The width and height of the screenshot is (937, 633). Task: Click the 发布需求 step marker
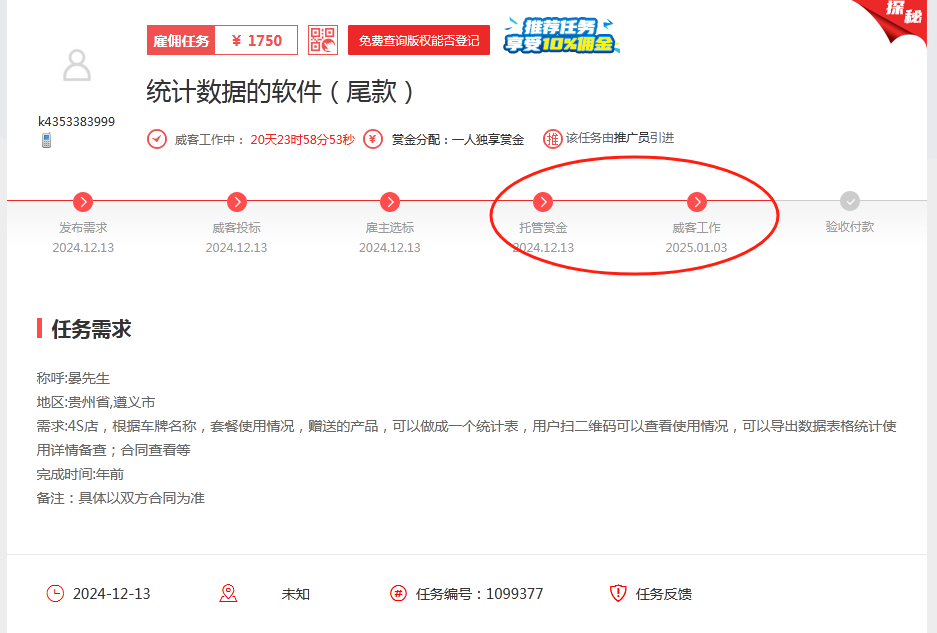pos(83,202)
